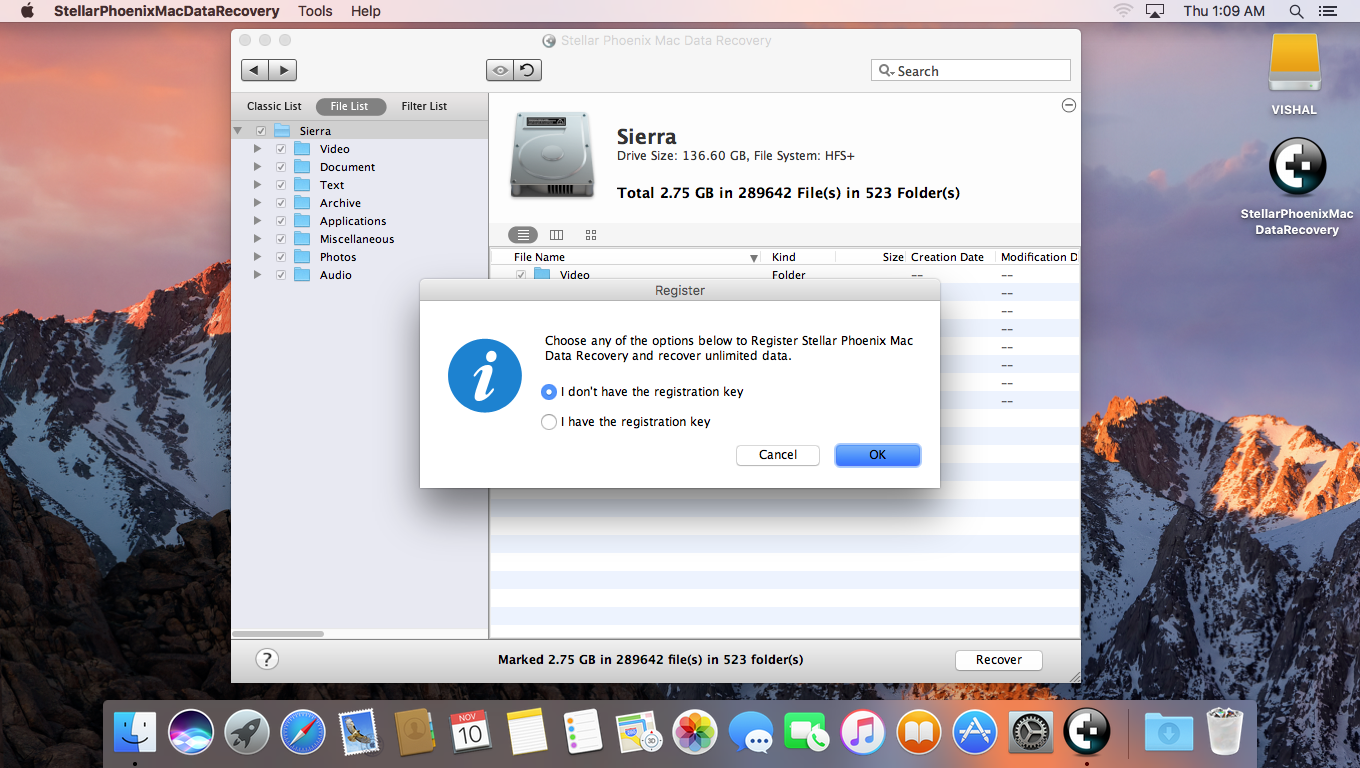The image size is (1360, 768).
Task: Toggle the Archive folder checkbox
Action: (281, 203)
